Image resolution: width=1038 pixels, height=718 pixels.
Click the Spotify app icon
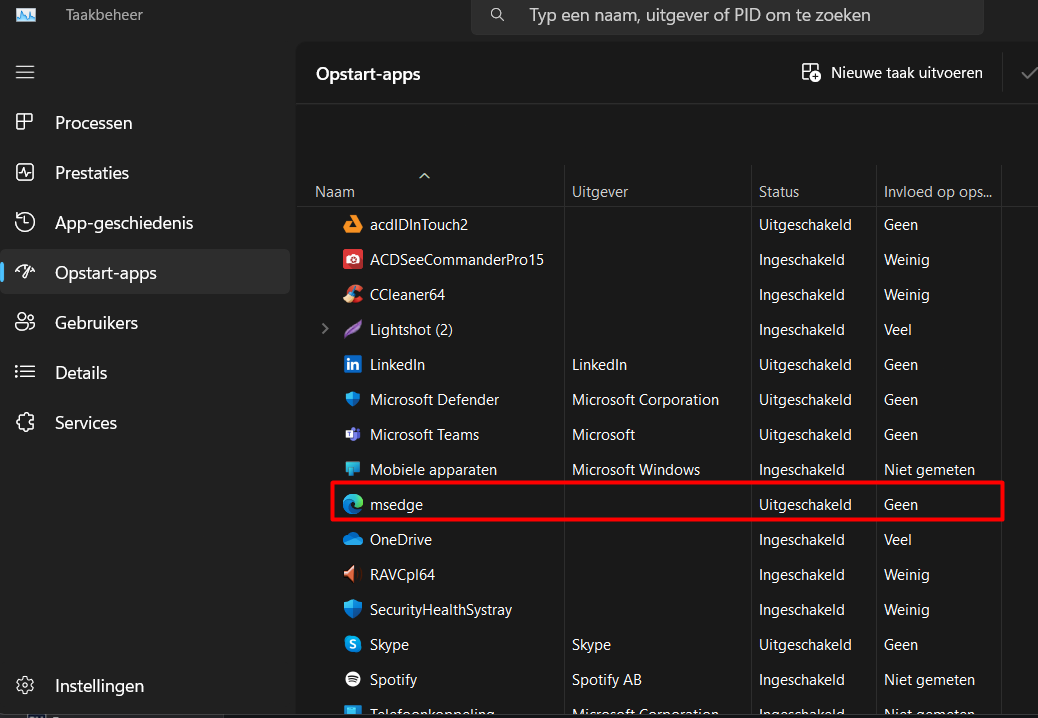click(352, 680)
